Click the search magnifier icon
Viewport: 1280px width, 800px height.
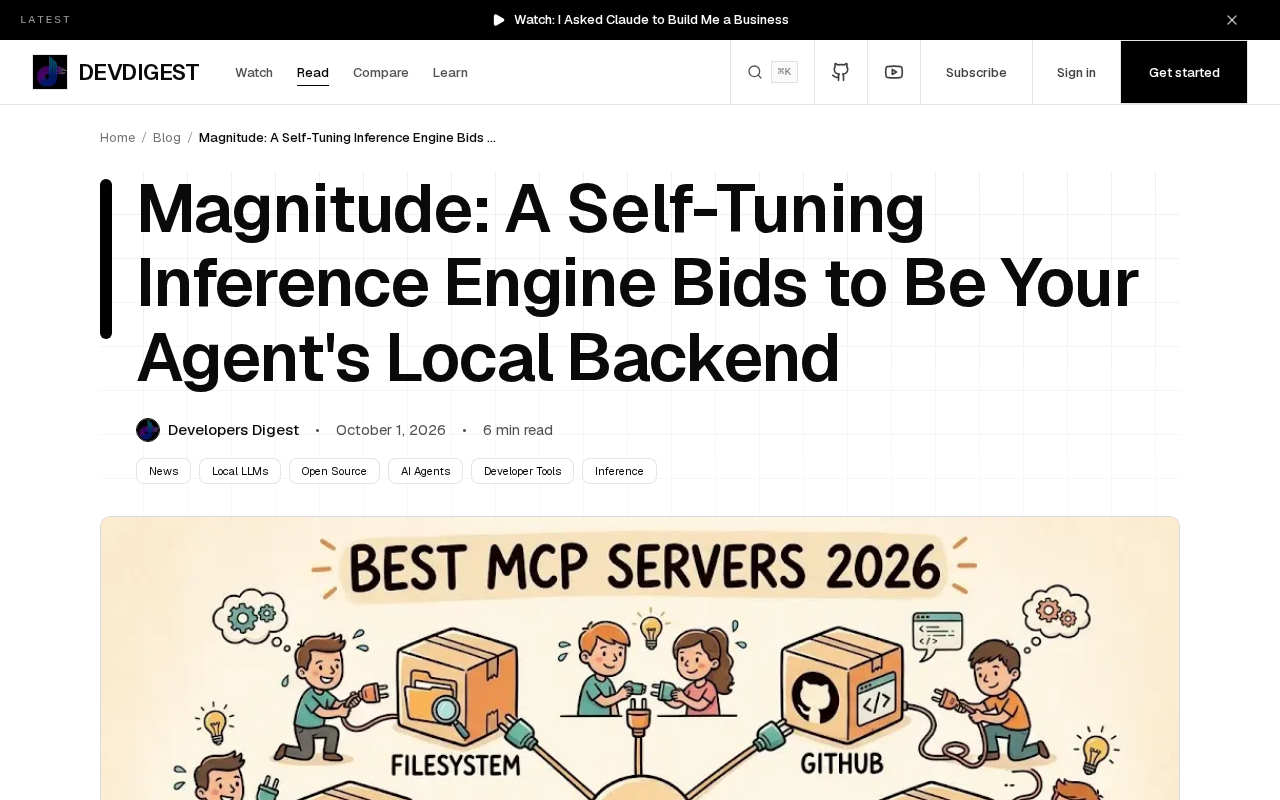click(755, 72)
